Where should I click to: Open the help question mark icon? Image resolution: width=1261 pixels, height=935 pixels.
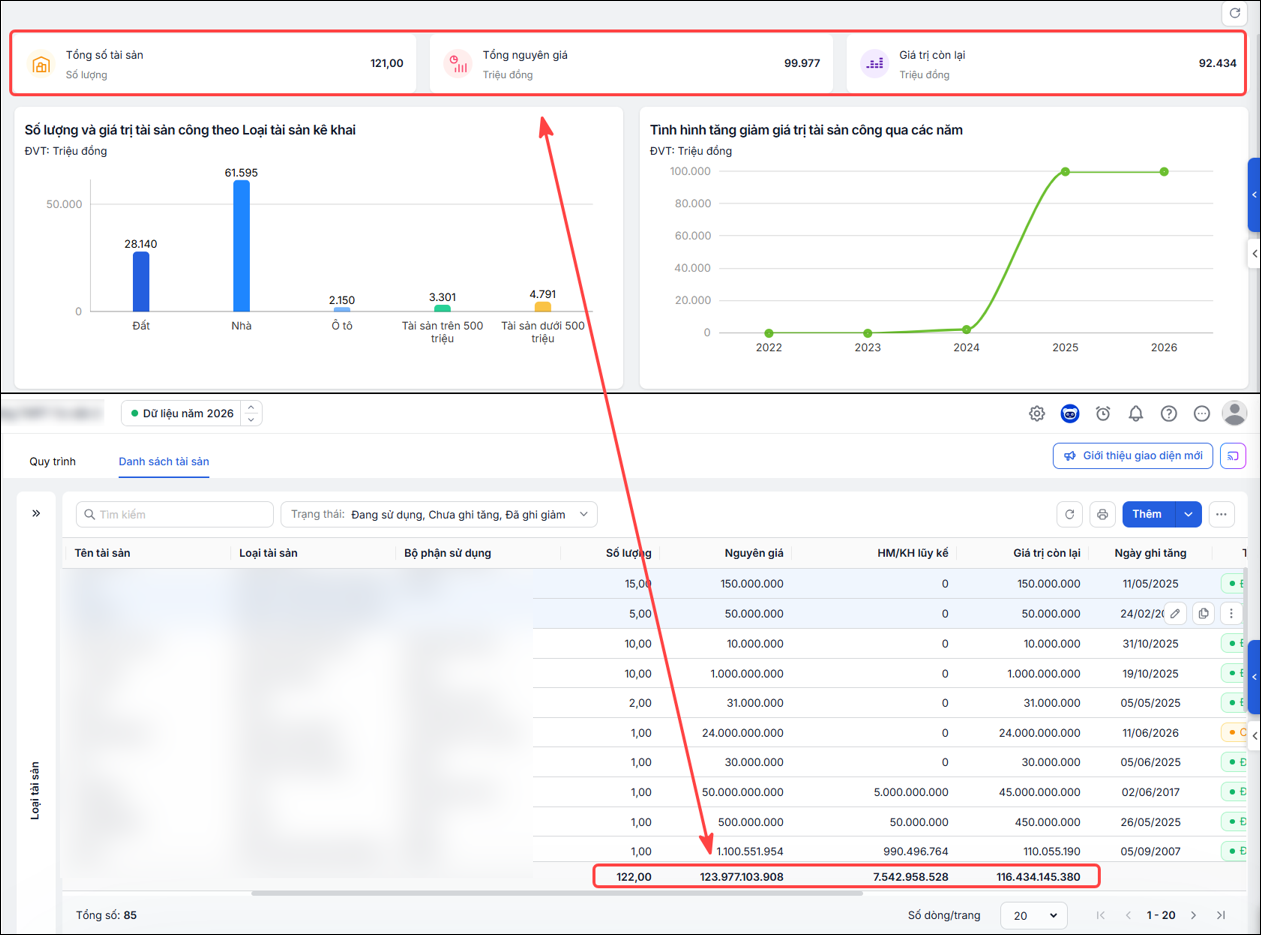coord(1169,413)
